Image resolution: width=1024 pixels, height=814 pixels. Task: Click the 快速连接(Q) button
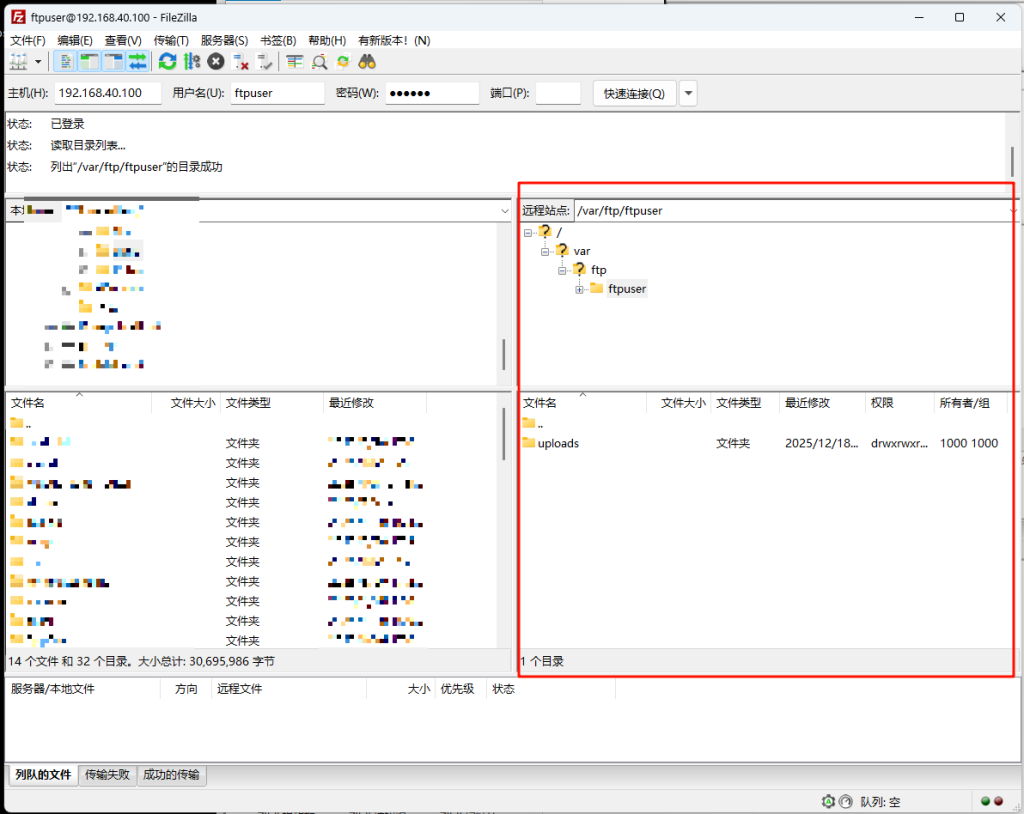[x=633, y=93]
